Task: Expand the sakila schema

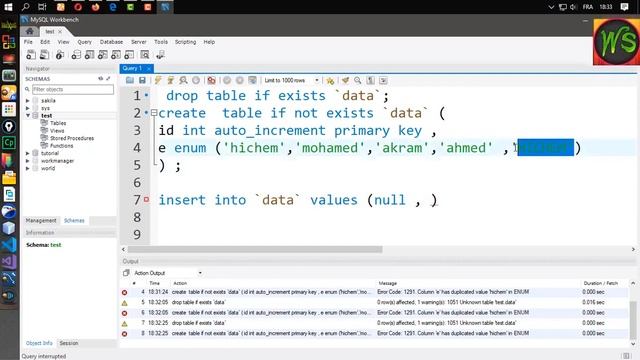Action: (x=28, y=100)
